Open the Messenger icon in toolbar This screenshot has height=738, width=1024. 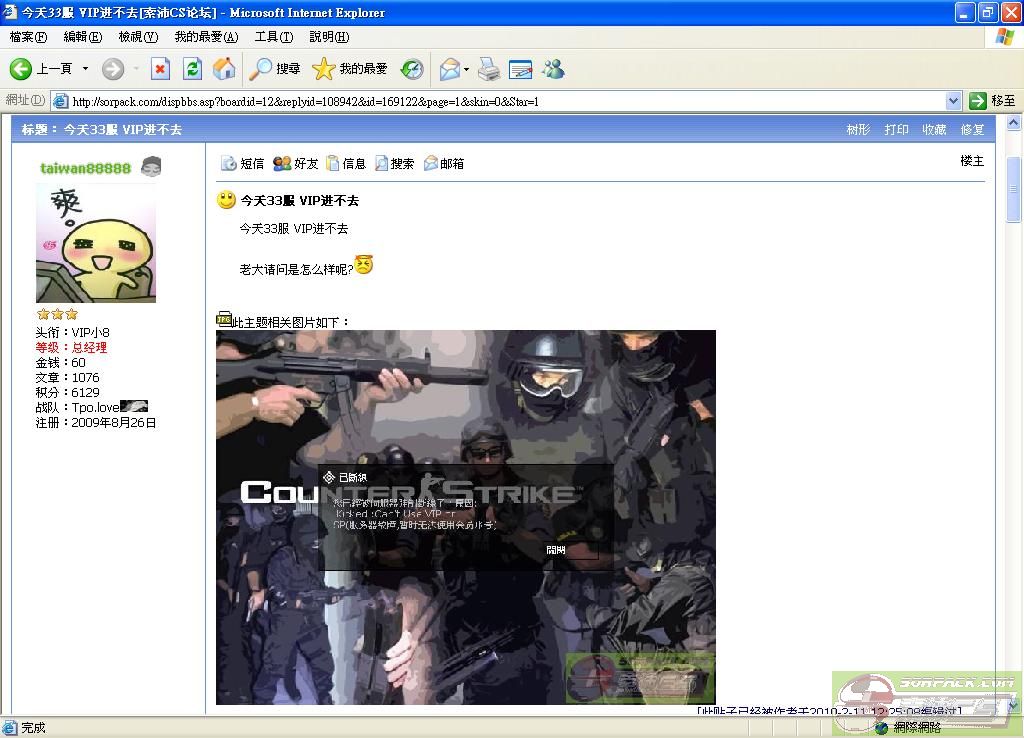click(x=553, y=69)
